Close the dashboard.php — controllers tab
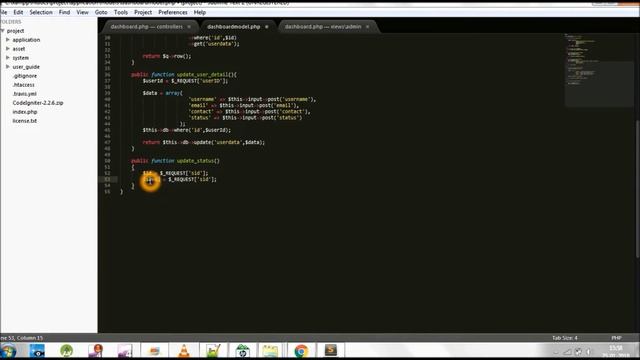 click(189, 27)
